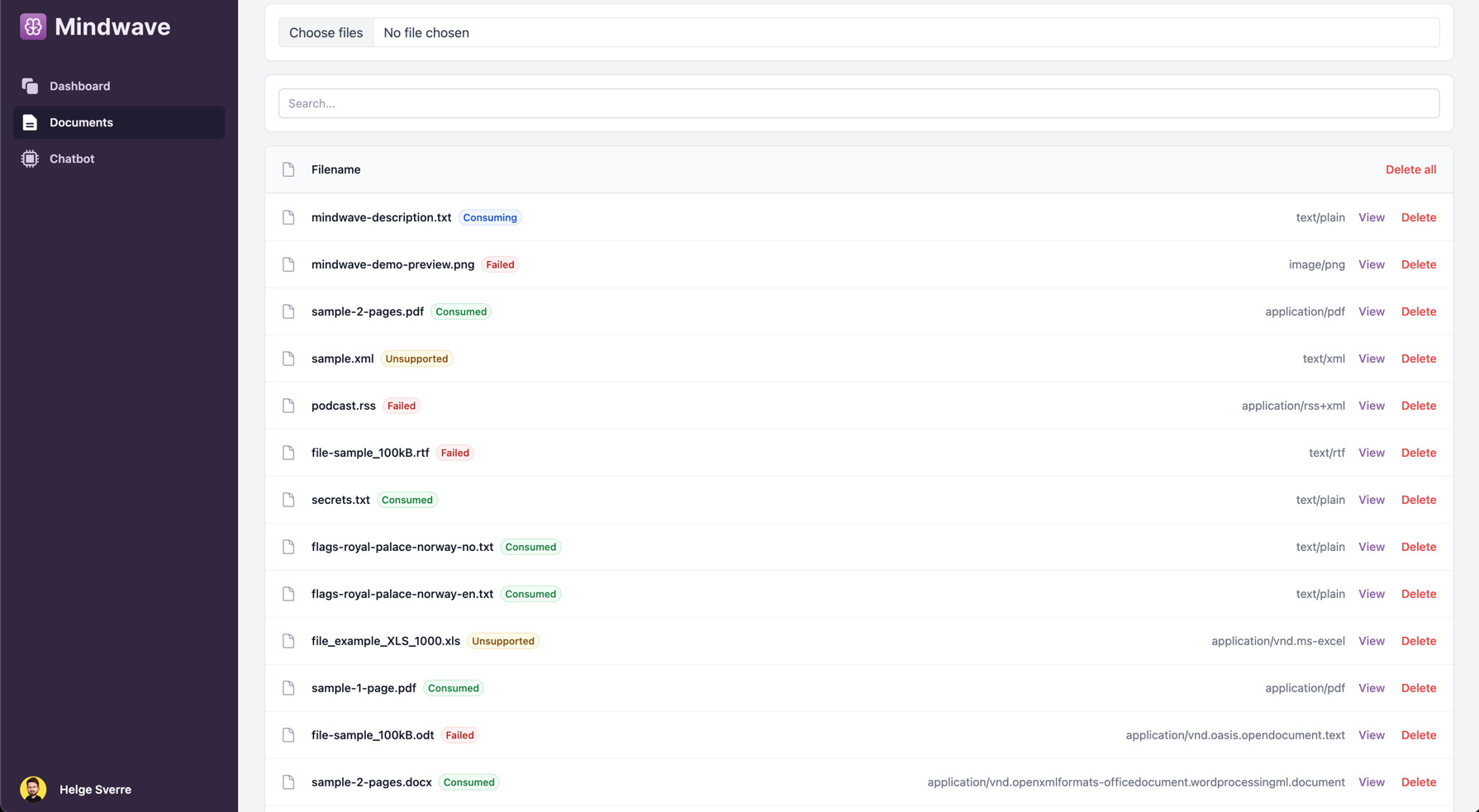Viewport: 1479px width, 812px height.
Task: View sample-2-pages.pdf
Action: [1371, 311]
